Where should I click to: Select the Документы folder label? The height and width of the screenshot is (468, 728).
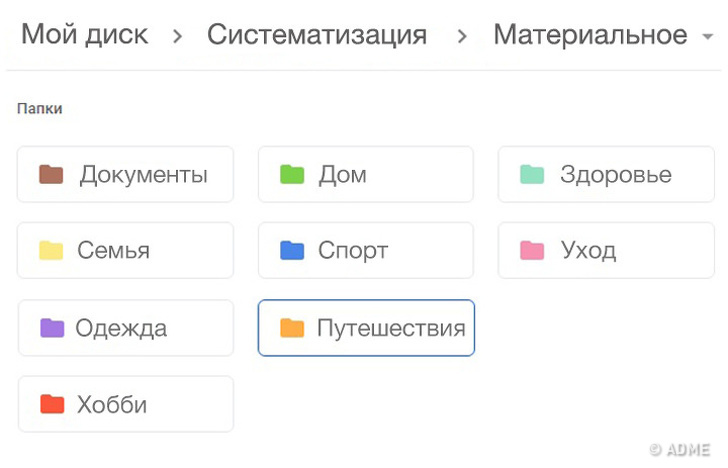click(144, 175)
